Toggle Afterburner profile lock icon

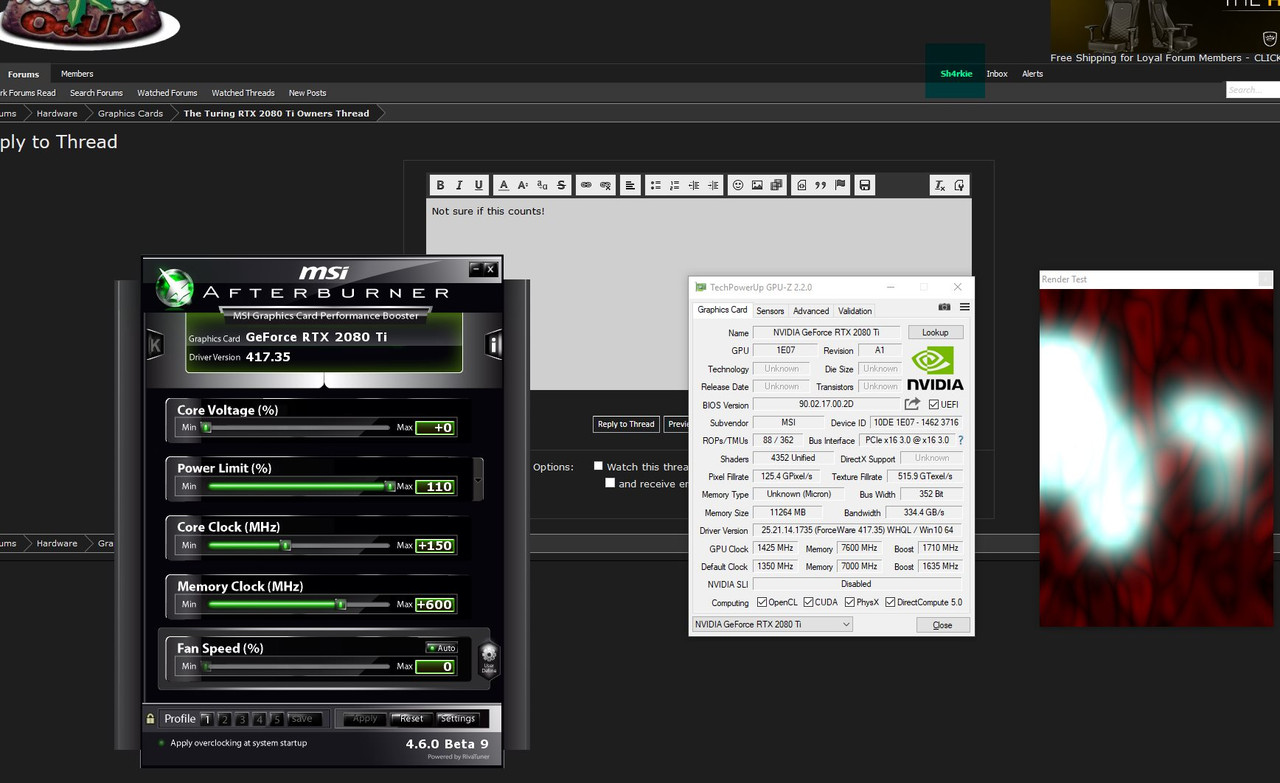coord(151,718)
